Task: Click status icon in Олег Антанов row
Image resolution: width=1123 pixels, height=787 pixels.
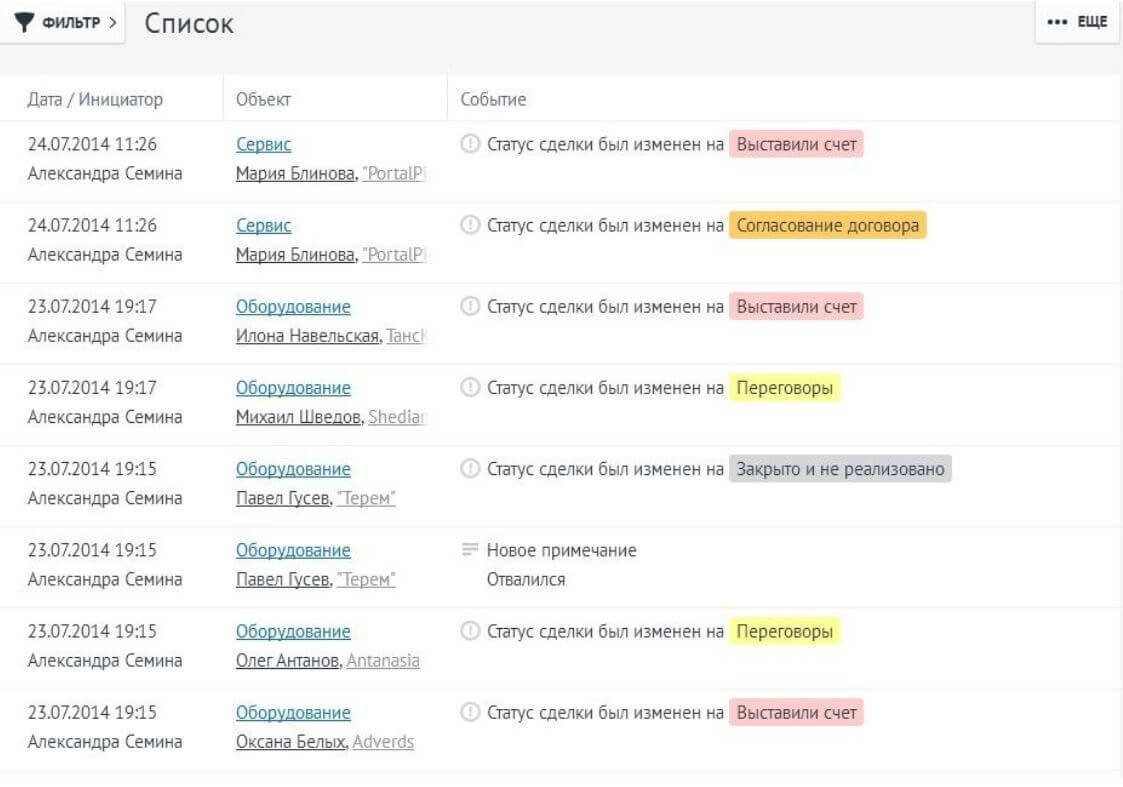Action: 470,631
